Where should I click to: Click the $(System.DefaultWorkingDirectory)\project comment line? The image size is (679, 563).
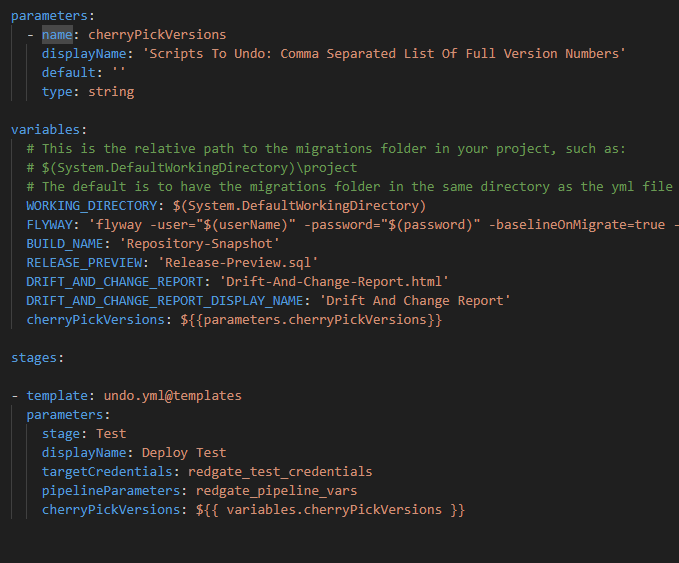click(192, 168)
